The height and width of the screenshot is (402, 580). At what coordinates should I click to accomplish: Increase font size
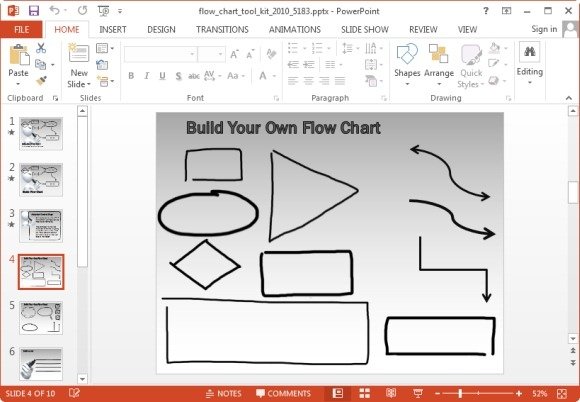(x=234, y=55)
